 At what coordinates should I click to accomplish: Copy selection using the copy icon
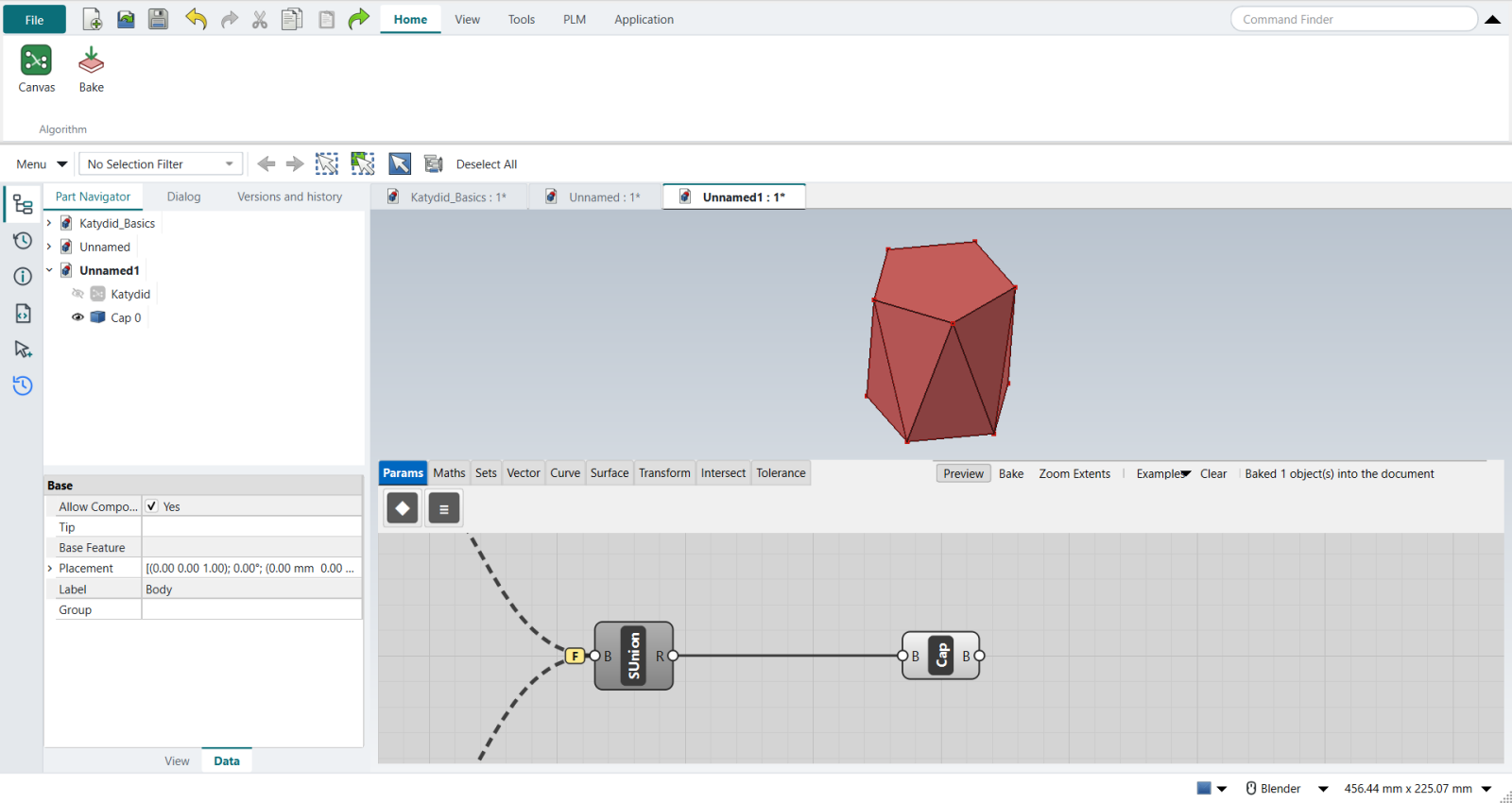[x=292, y=19]
